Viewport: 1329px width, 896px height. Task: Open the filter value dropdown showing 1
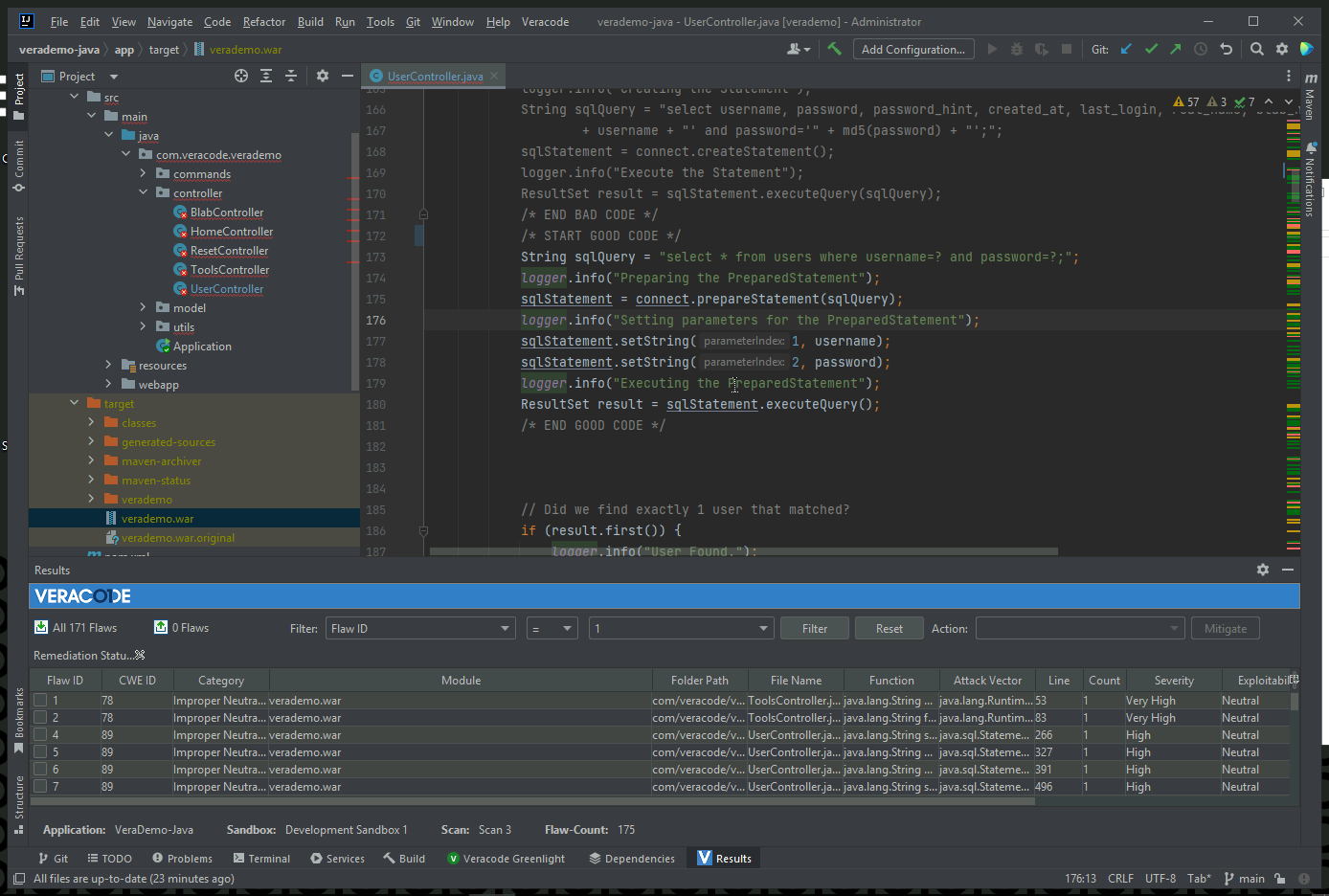coord(682,628)
